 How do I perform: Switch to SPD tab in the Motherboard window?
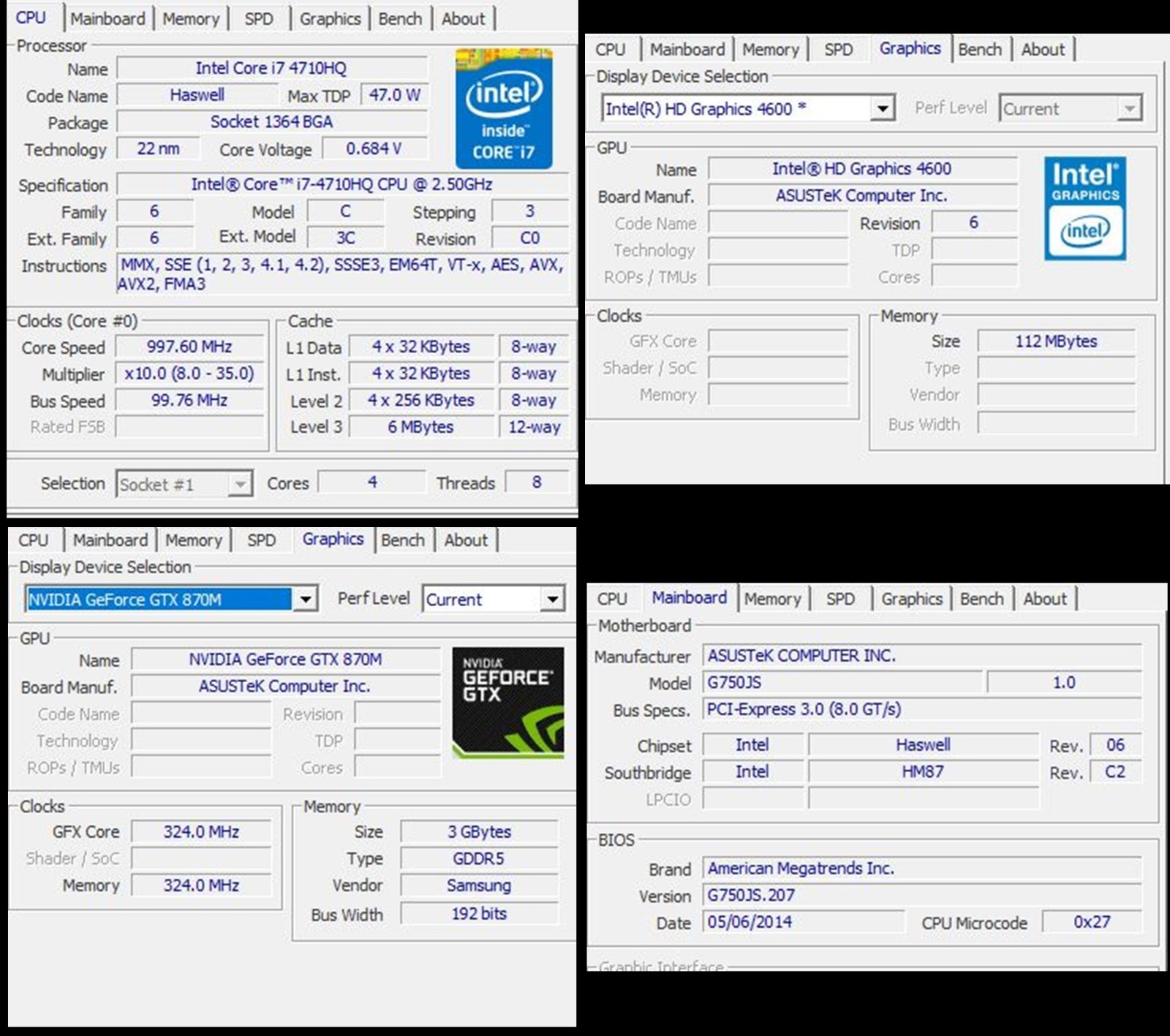[x=841, y=599]
